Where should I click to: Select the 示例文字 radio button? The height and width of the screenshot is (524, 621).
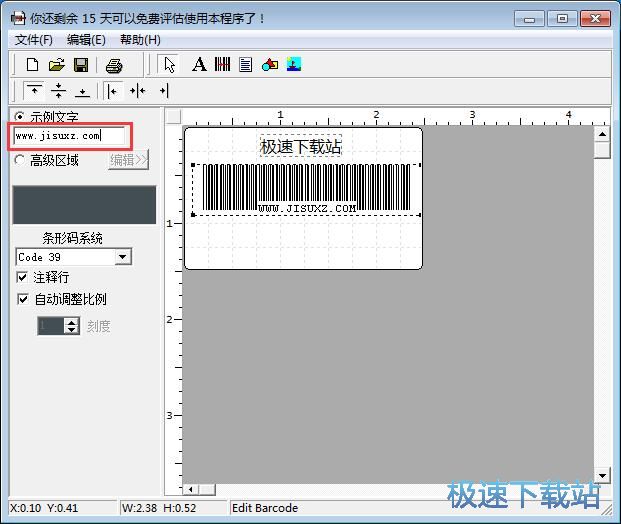point(20,117)
